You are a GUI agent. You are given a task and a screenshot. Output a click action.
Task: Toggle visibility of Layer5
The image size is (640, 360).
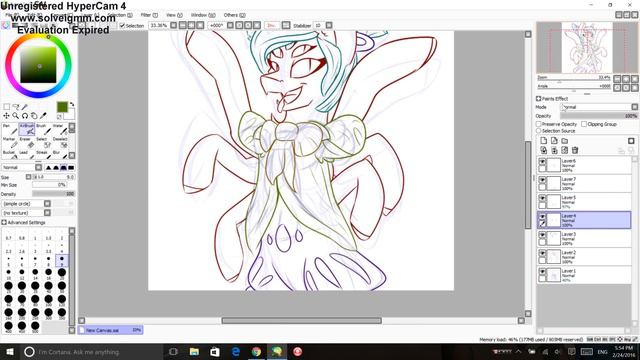(x=542, y=198)
